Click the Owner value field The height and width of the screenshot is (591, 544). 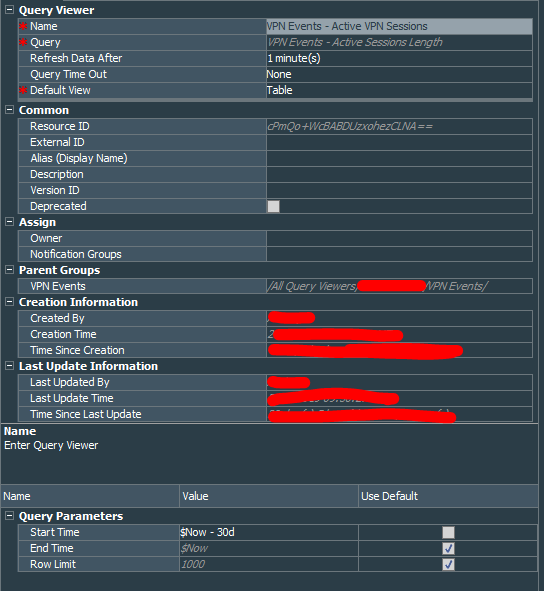[x=399, y=238]
